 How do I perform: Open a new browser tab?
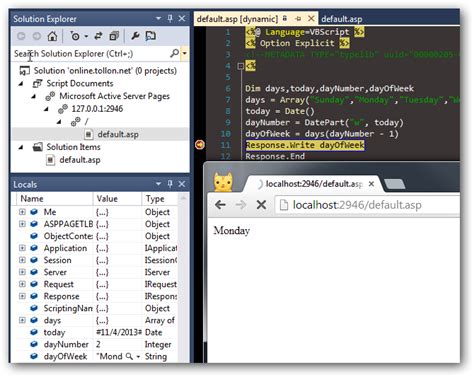point(395,184)
